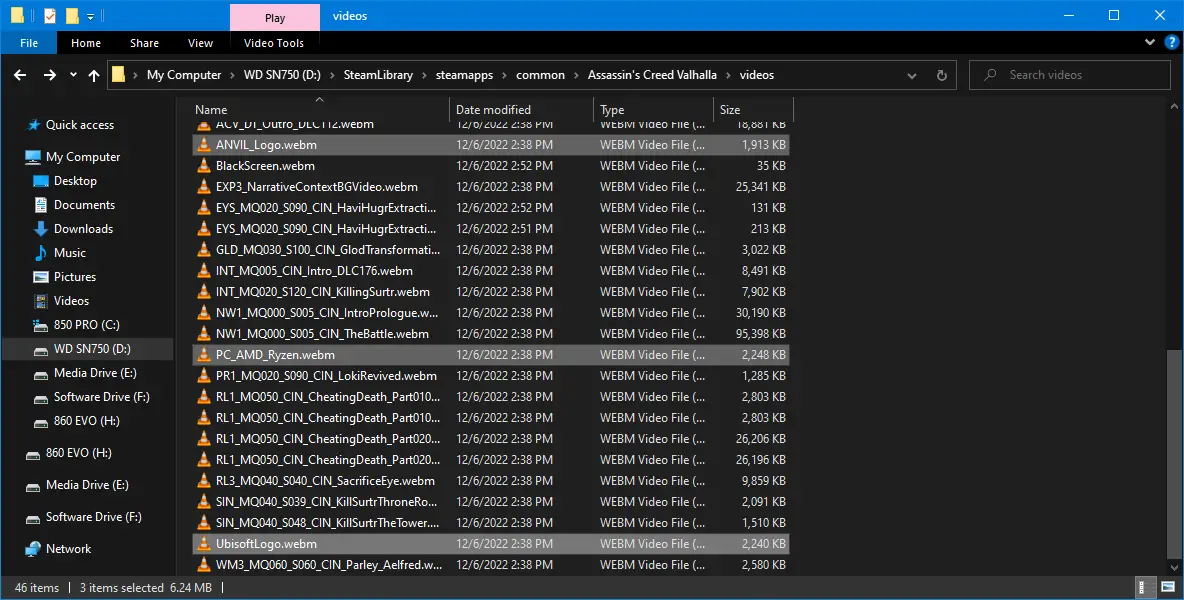Switch to the Share ribbon tab
This screenshot has width=1184, height=600.
(144, 43)
